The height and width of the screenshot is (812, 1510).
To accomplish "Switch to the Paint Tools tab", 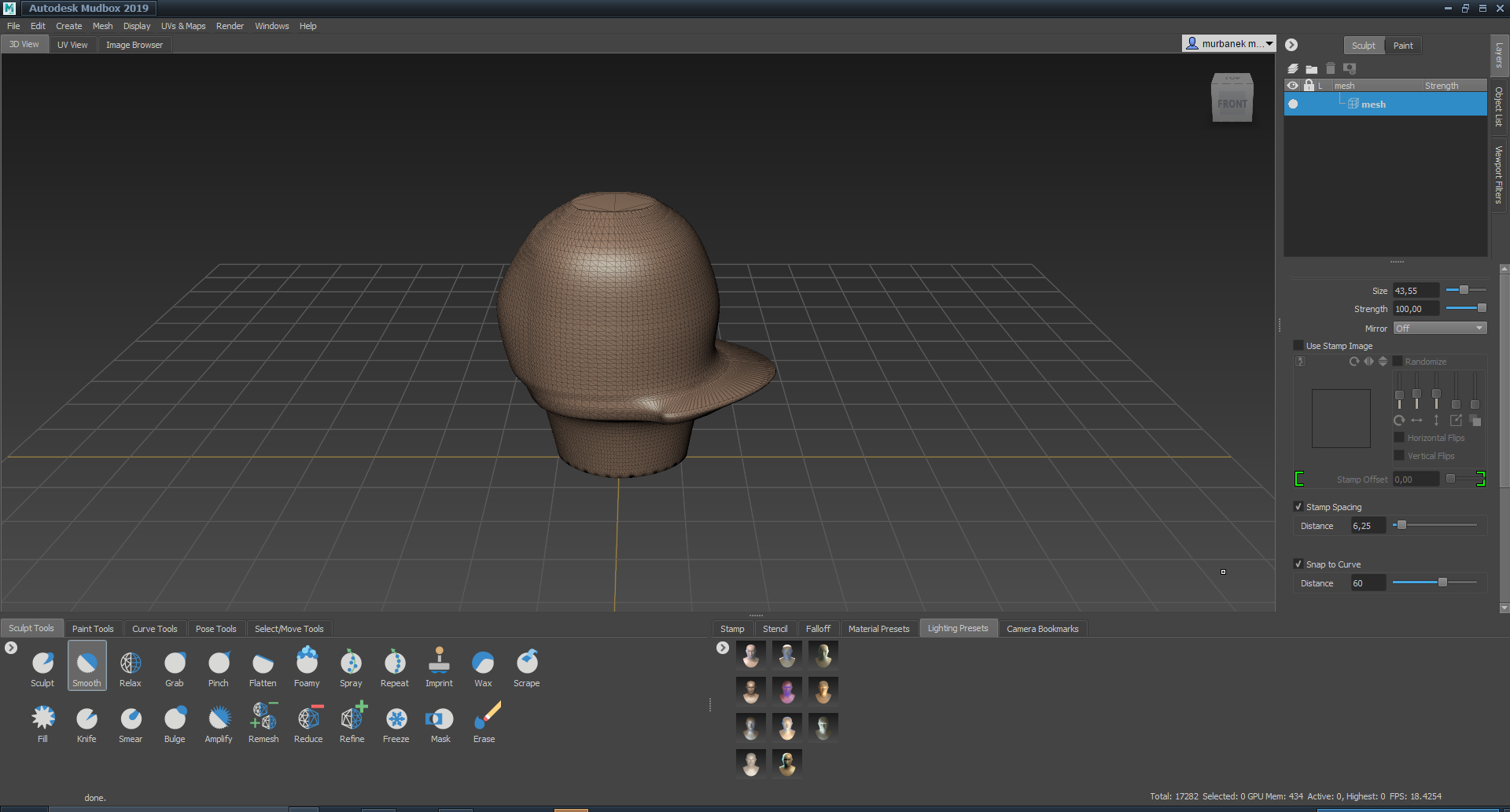I will pyautogui.click(x=93, y=629).
